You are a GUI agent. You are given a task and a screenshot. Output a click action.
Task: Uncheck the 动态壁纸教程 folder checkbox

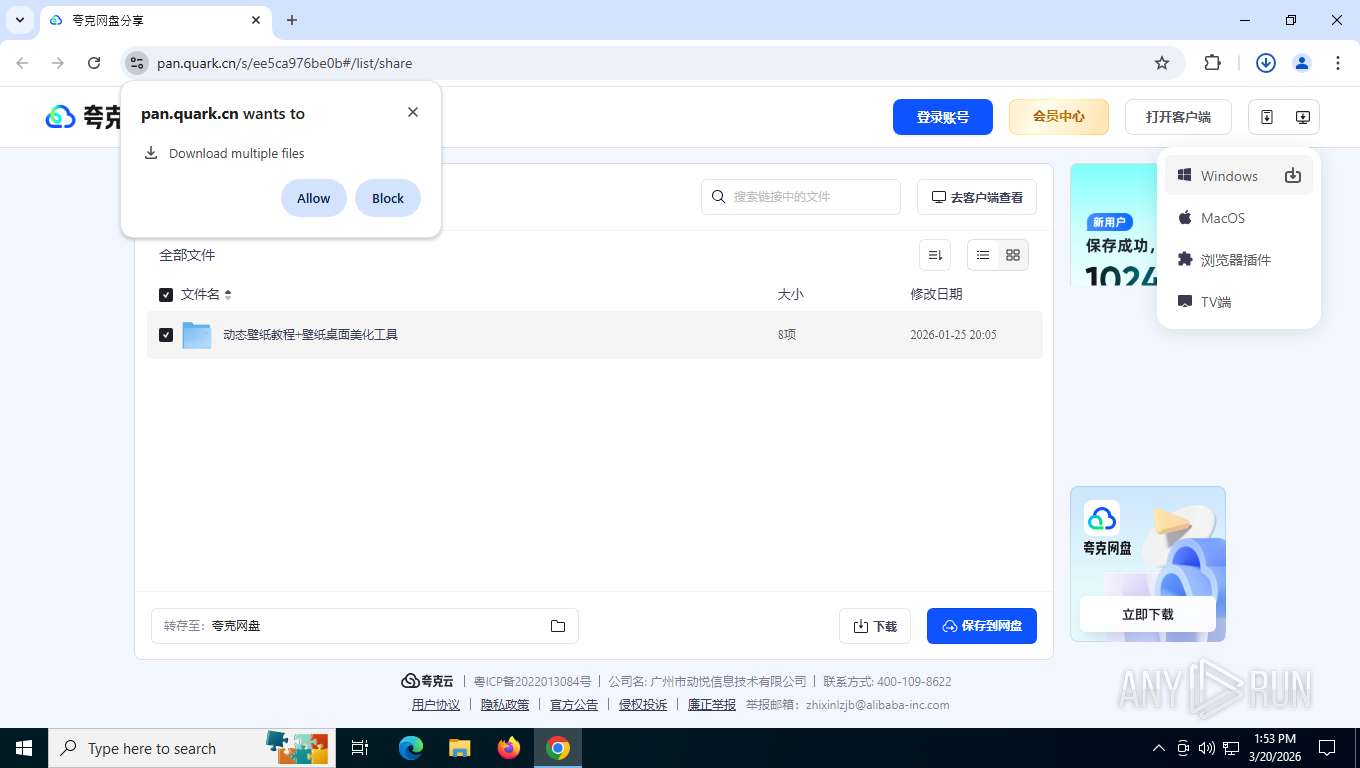[x=166, y=335]
